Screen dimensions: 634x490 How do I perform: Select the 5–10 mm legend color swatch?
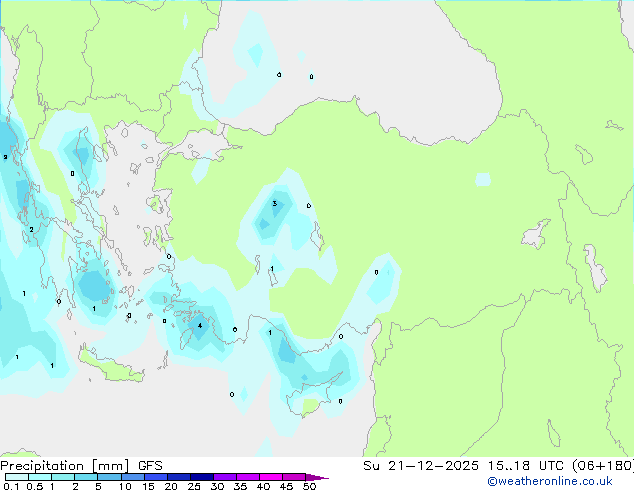coord(109,477)
